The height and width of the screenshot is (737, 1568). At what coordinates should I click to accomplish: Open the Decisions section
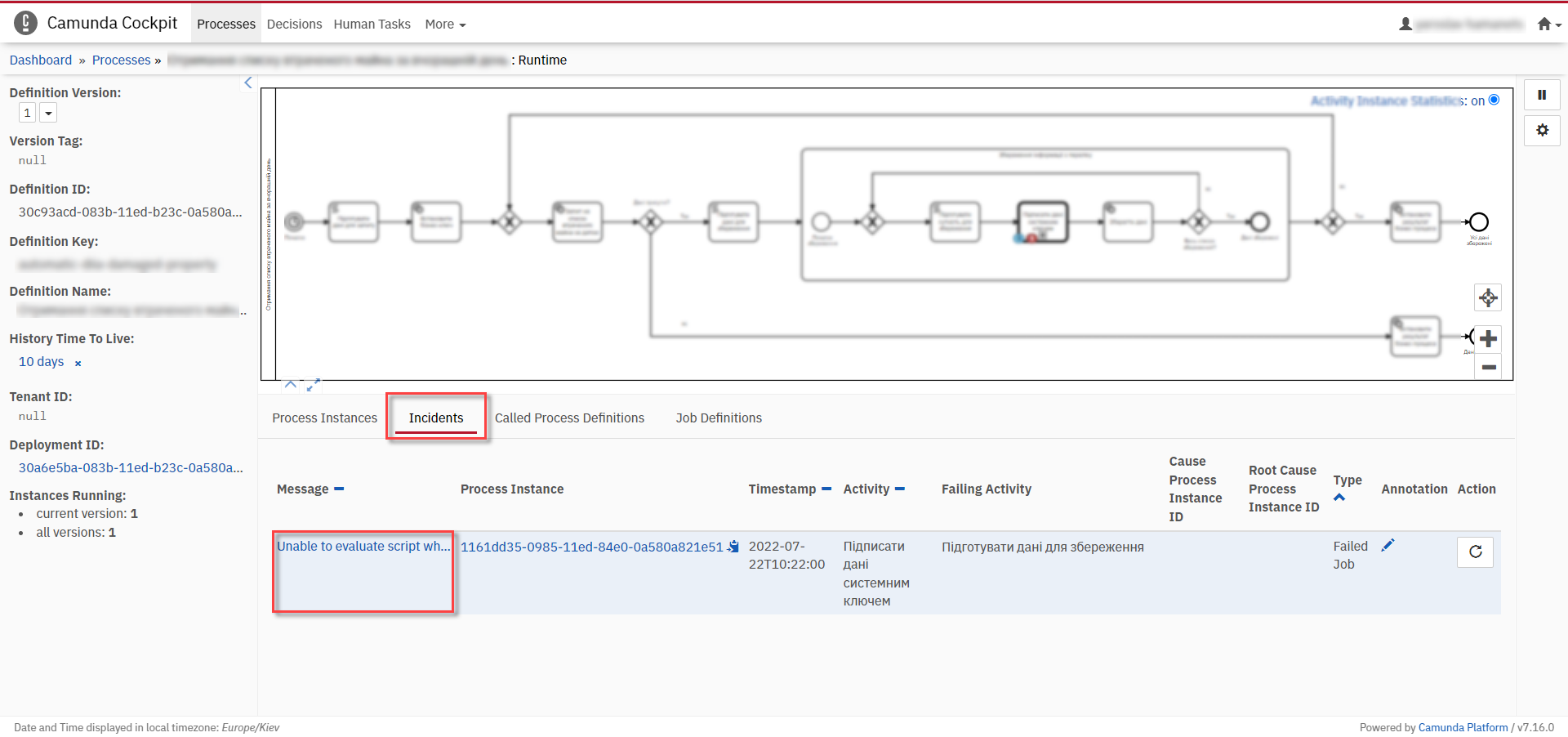tap(294, 25)
